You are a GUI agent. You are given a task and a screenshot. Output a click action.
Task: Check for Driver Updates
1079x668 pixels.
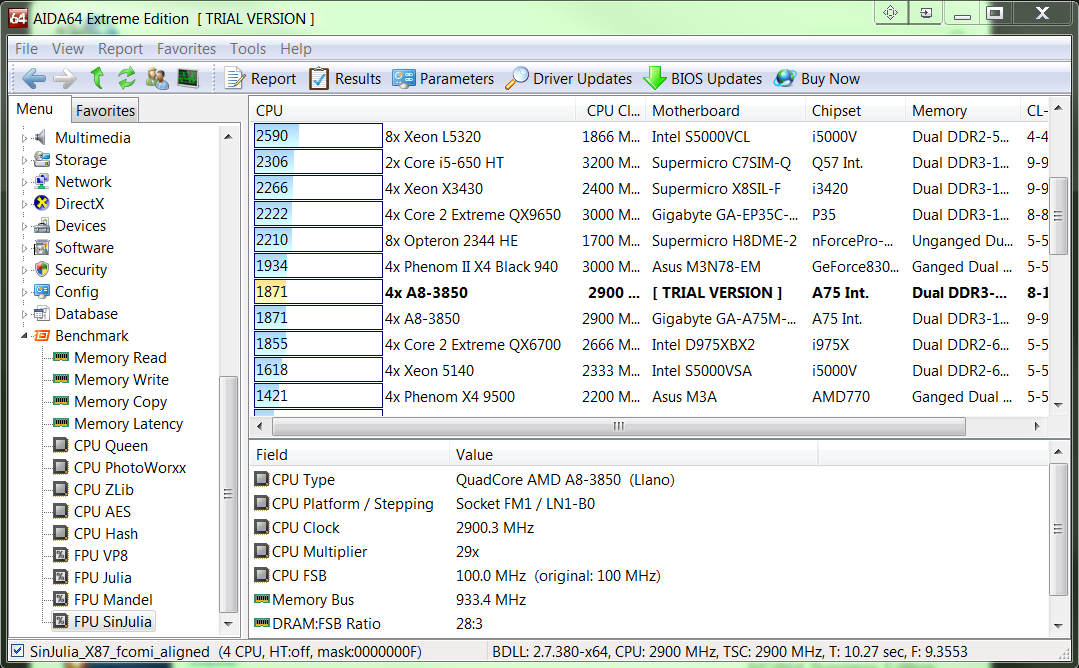[x=568, y=78]
